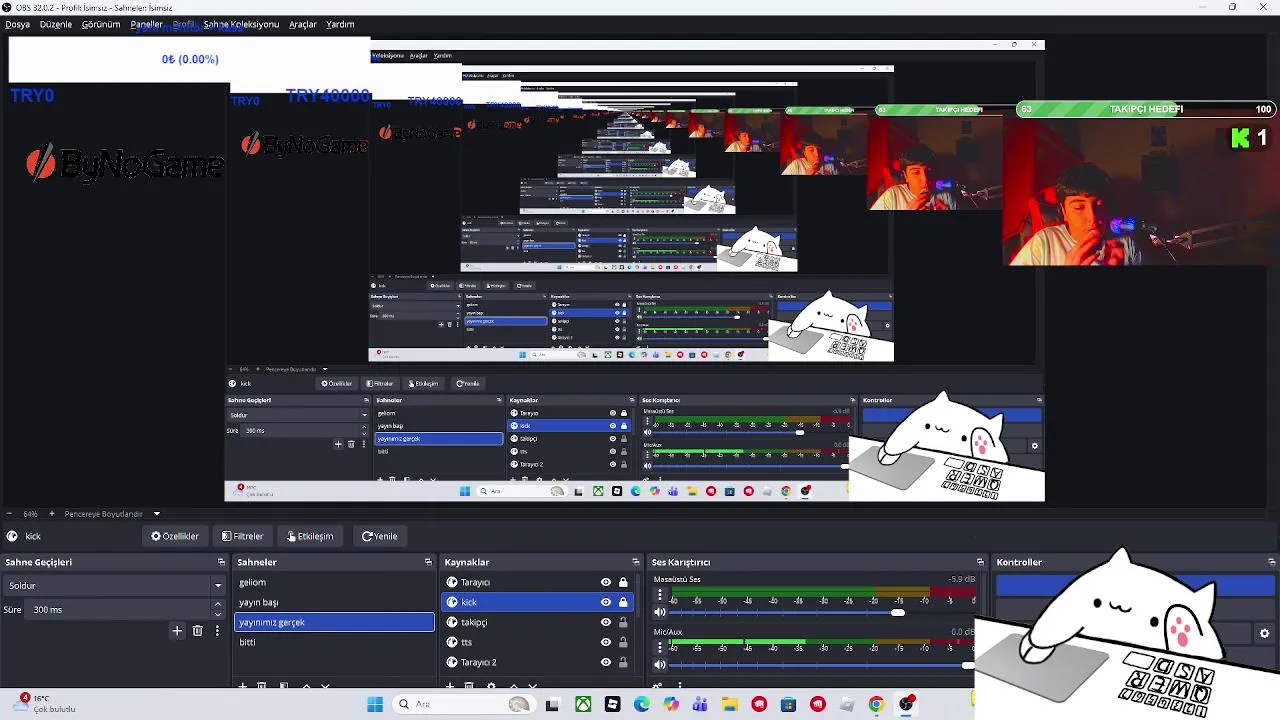Hide the tts source with eye icon
Viewport: 1280px width, 720px height.
pyautogui.click(x=605, y=642)
